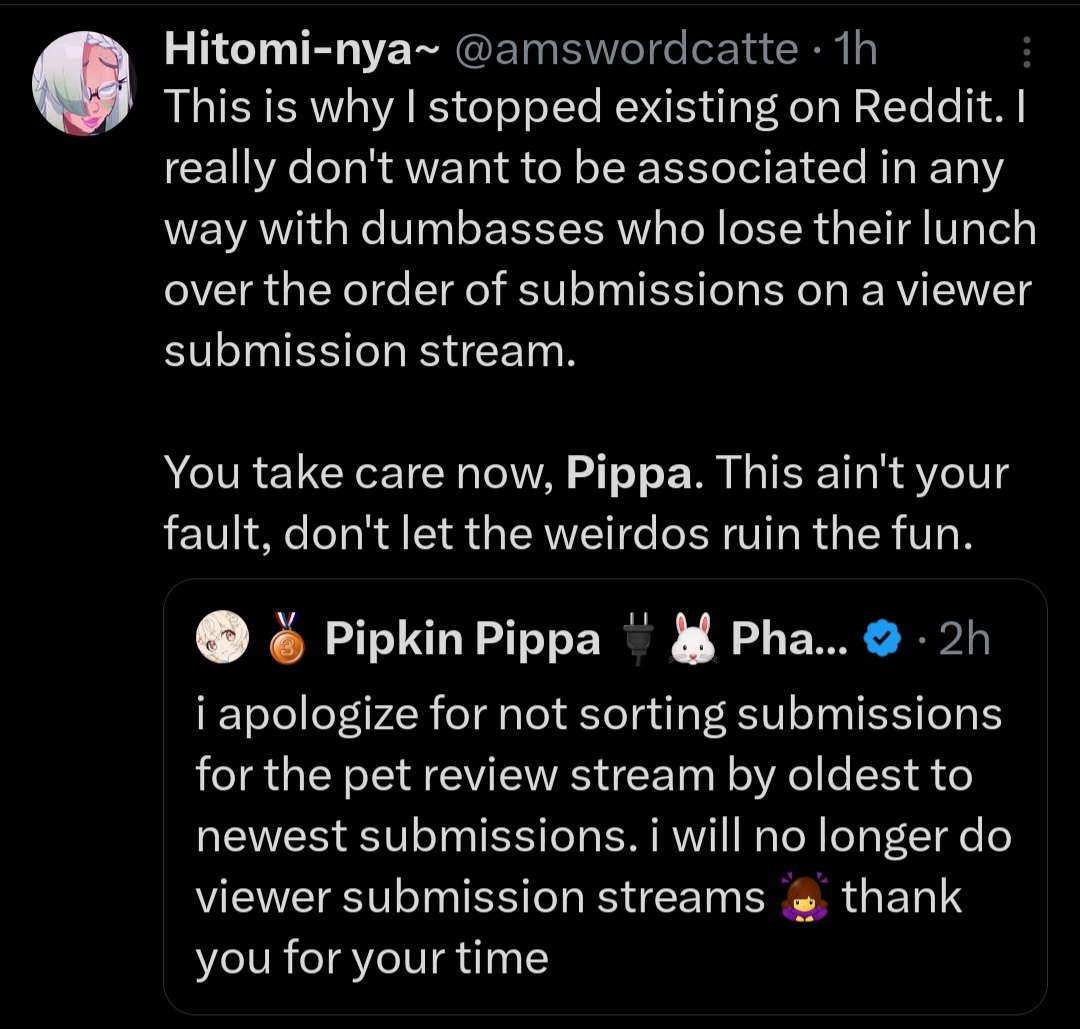The height and width of the screenshot is (1029, 1080).
Task: Open the 2h timestamp of quoted tweet
Action: pyautogui.click(x=964, y=638)
